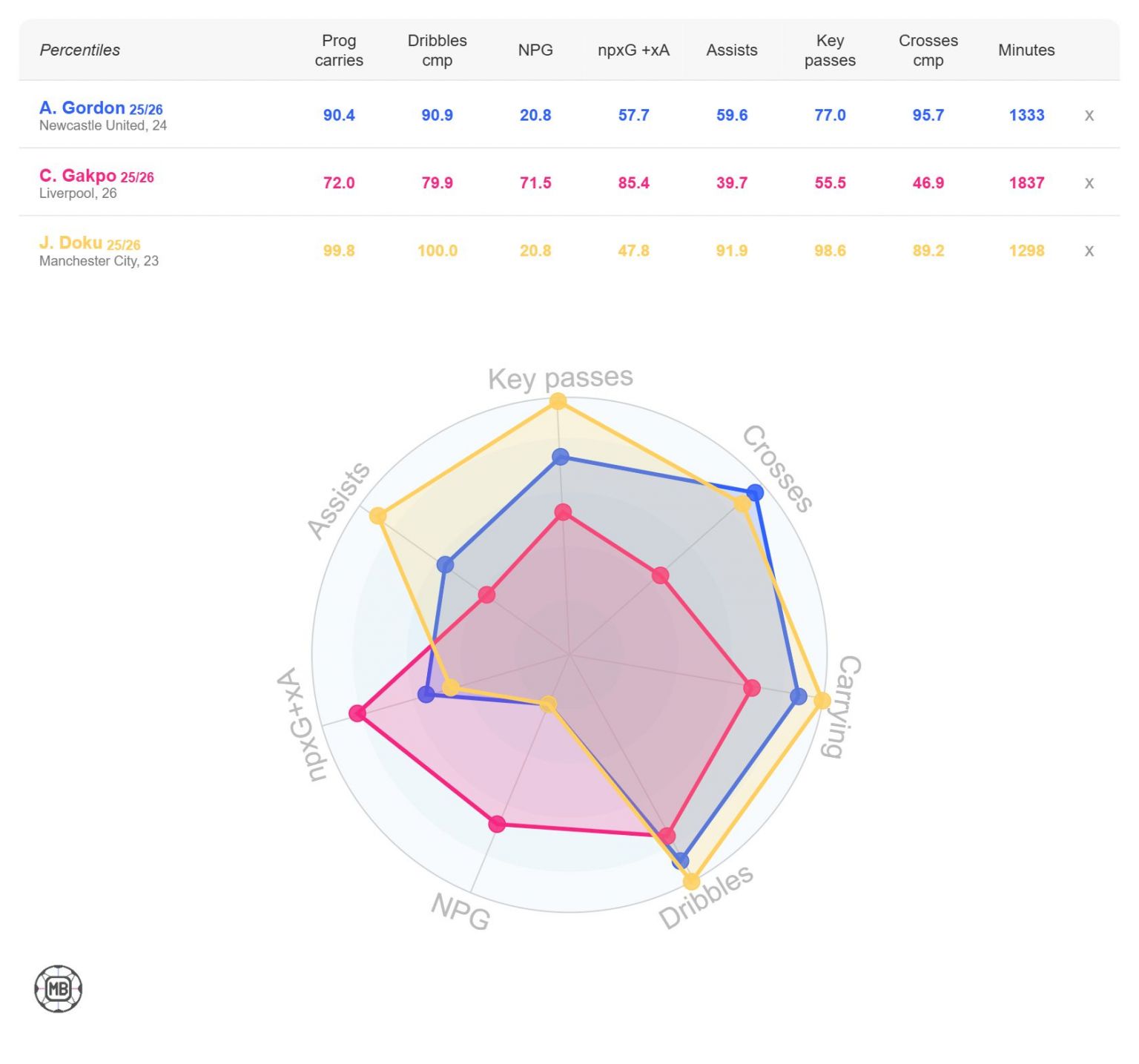Click the npxG +xA column header
This screenshot has height=1064, width=1139.
[x=633, y=50]
